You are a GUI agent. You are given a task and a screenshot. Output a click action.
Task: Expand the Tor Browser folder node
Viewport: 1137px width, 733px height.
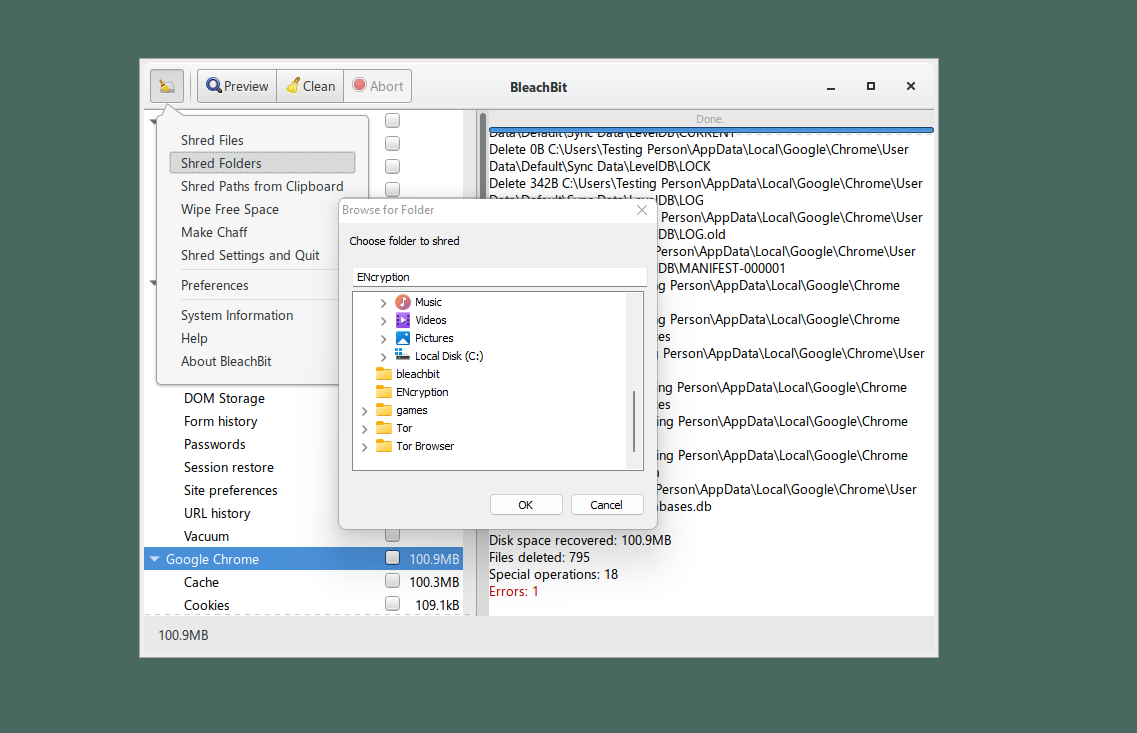click(x=365, y=447)
